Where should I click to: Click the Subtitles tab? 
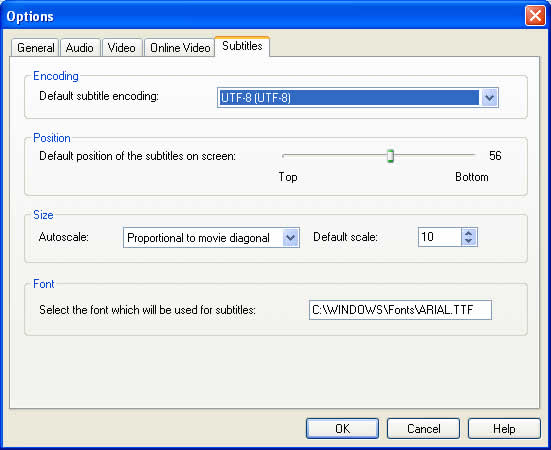(242, 46)
